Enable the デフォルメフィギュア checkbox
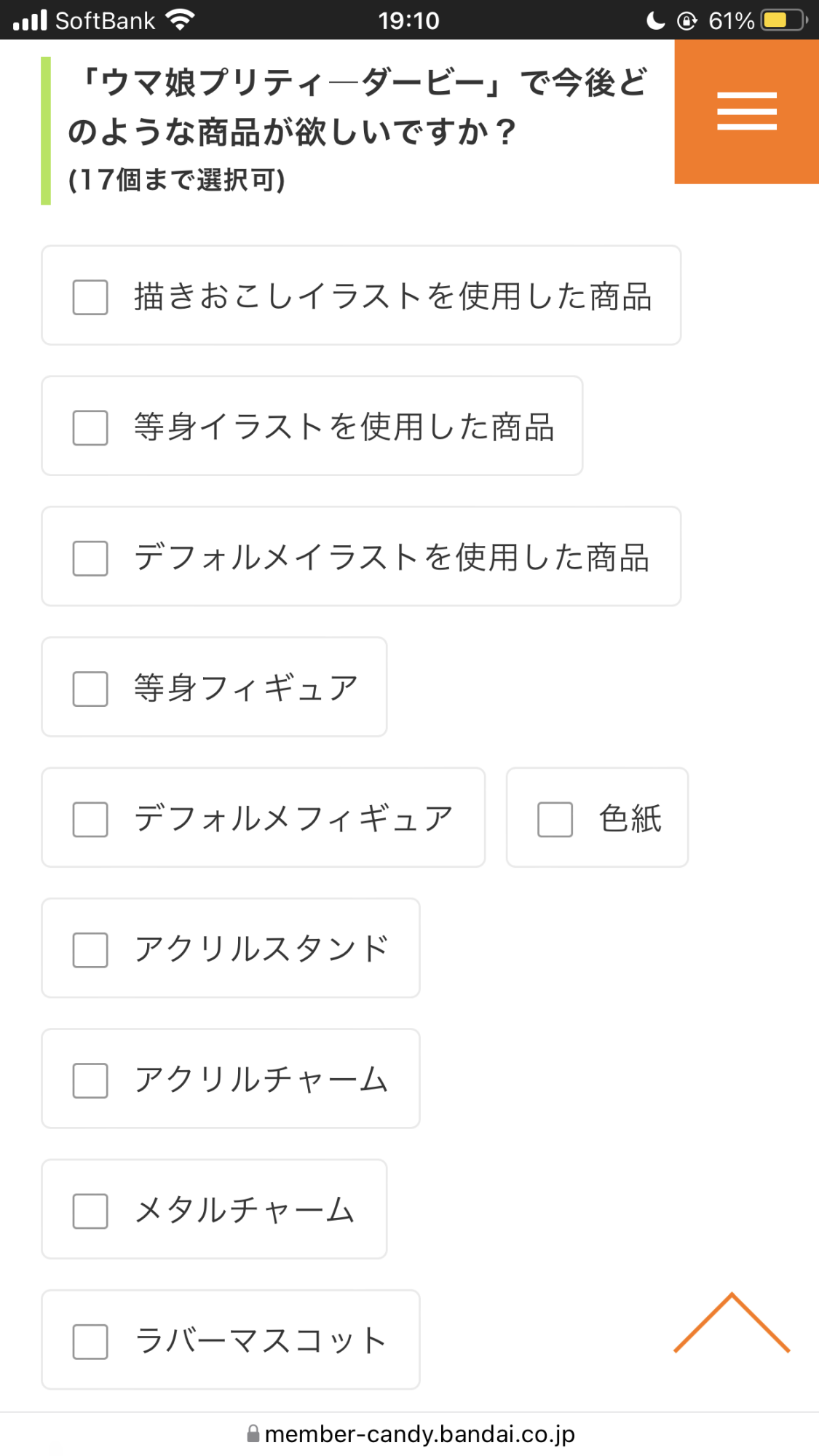Screen dimensions: 819x1456 coord(90,819)
